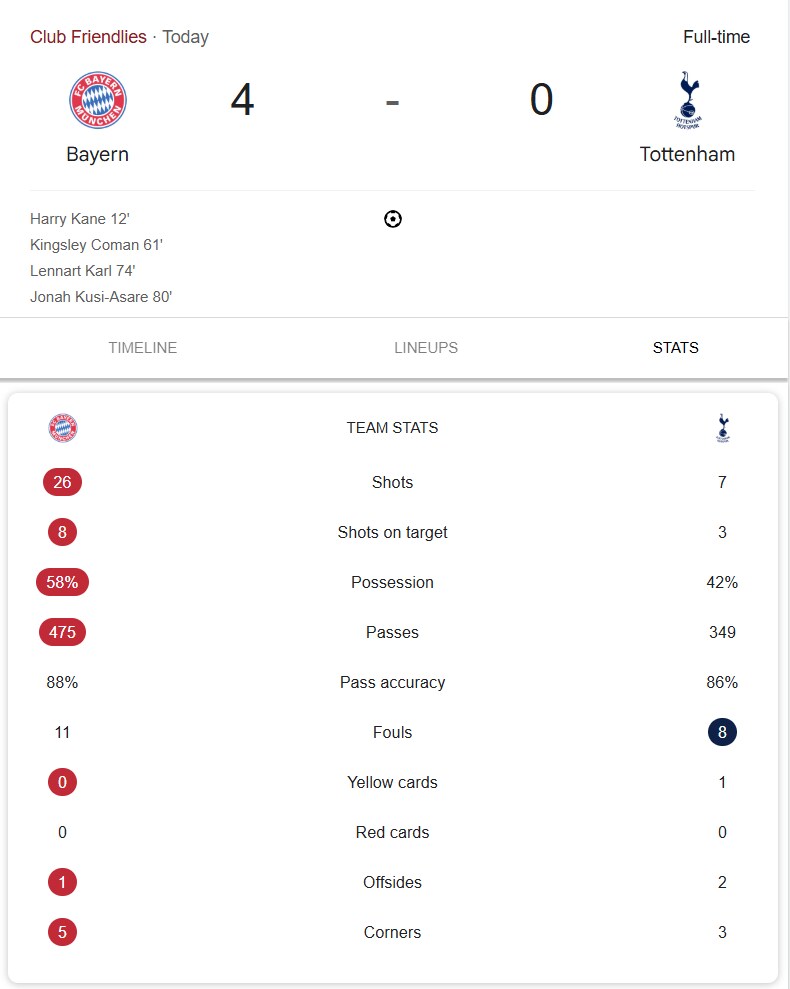The image size is (790, 989).
Task: Click the navy Fouls badge showing 8
Action: (x=722, y=732)
